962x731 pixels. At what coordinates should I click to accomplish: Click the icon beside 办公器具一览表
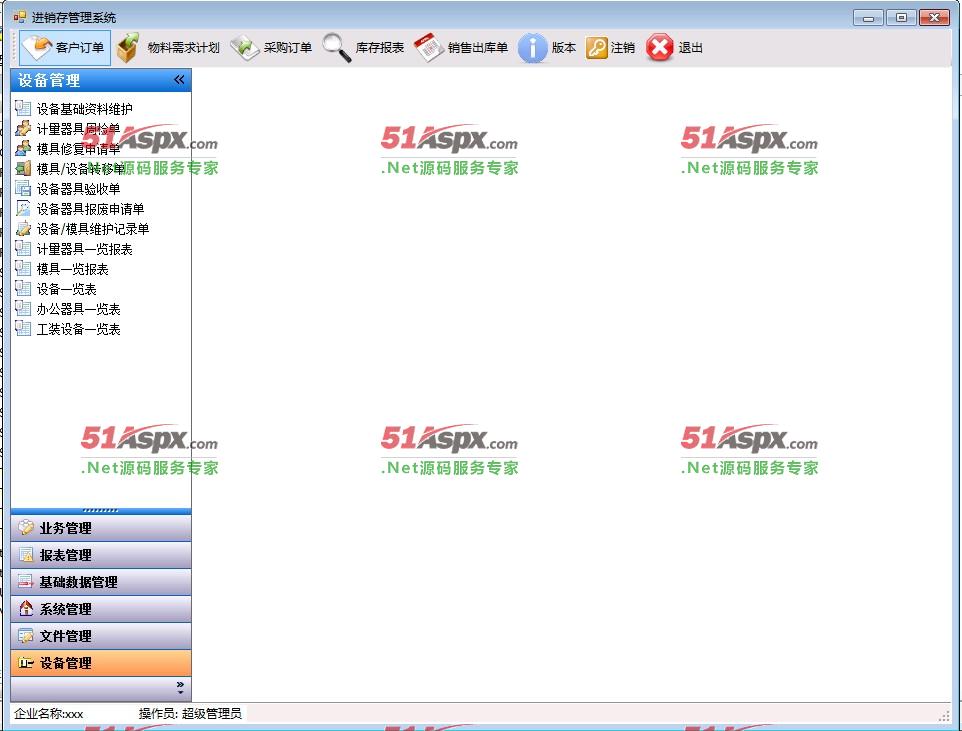tap(23, 309)
